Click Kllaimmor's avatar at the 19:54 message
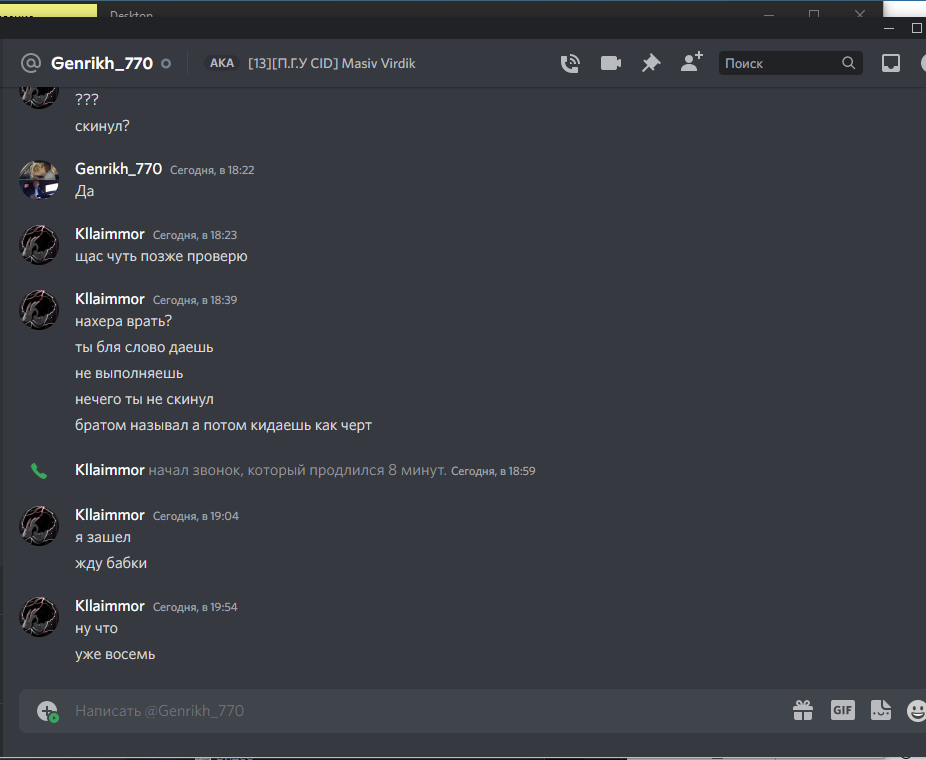Image resolution: width=926 pixels, height=760 pixels. pyautogui.click(x=39, y=617)
